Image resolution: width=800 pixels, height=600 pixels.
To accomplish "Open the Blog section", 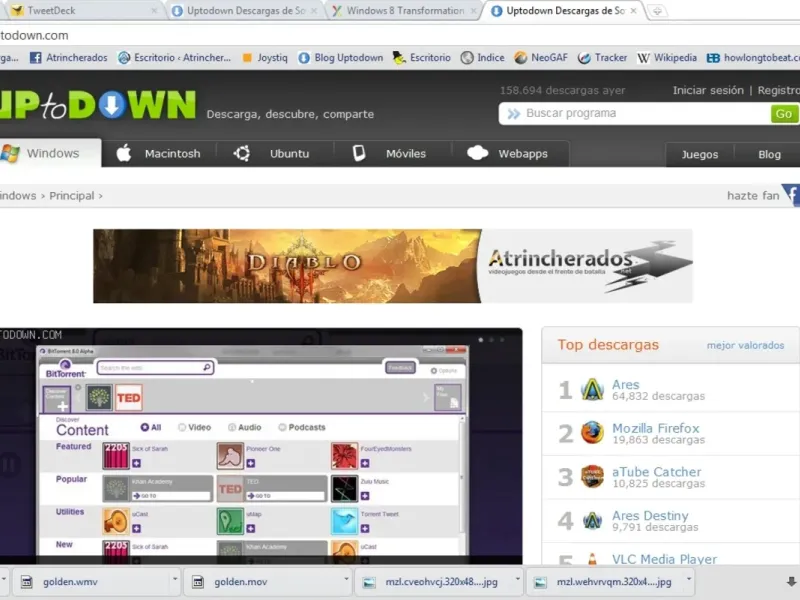I will point(769,154).
